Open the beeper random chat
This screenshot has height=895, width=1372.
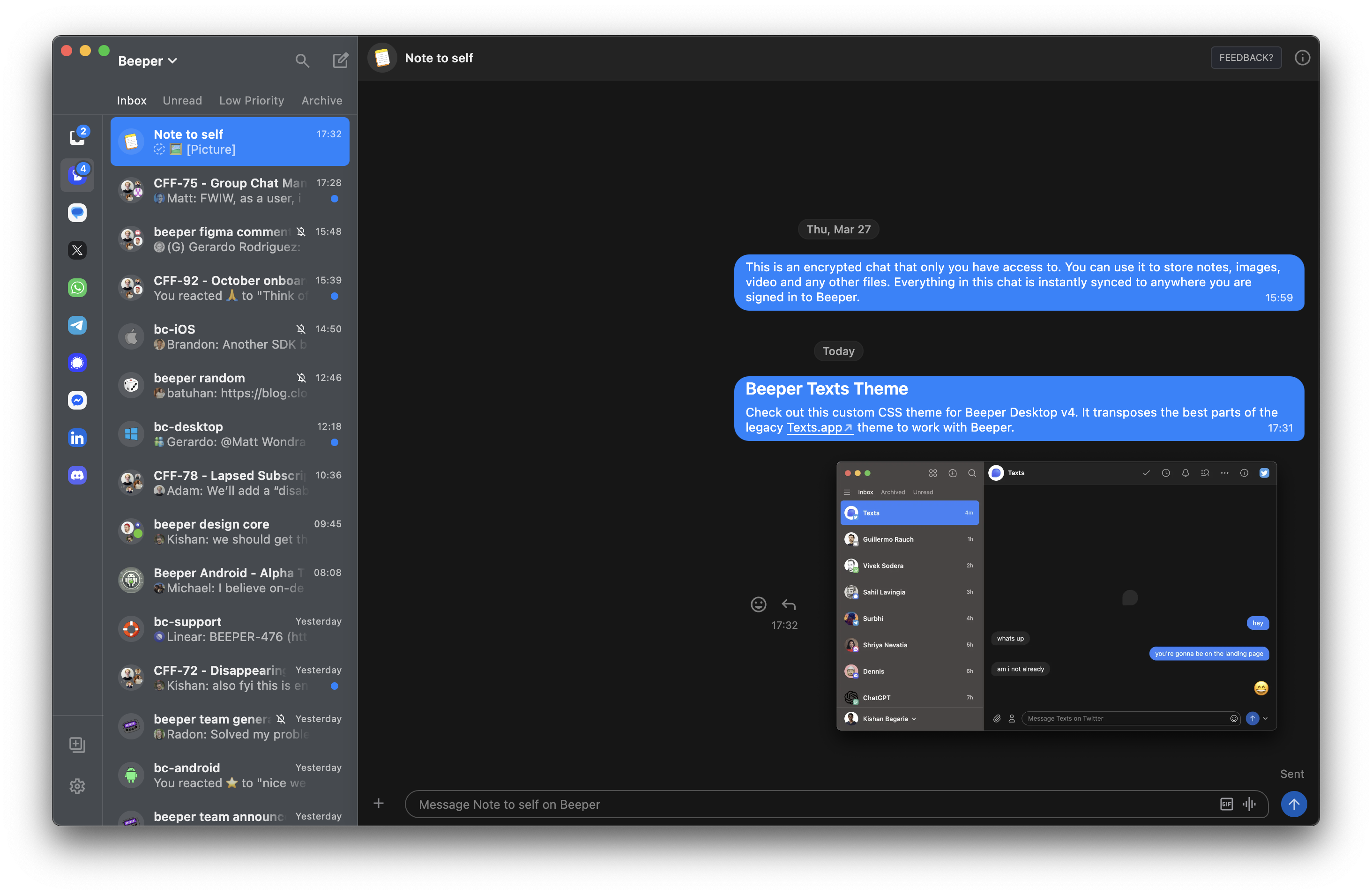pos(230,385)
